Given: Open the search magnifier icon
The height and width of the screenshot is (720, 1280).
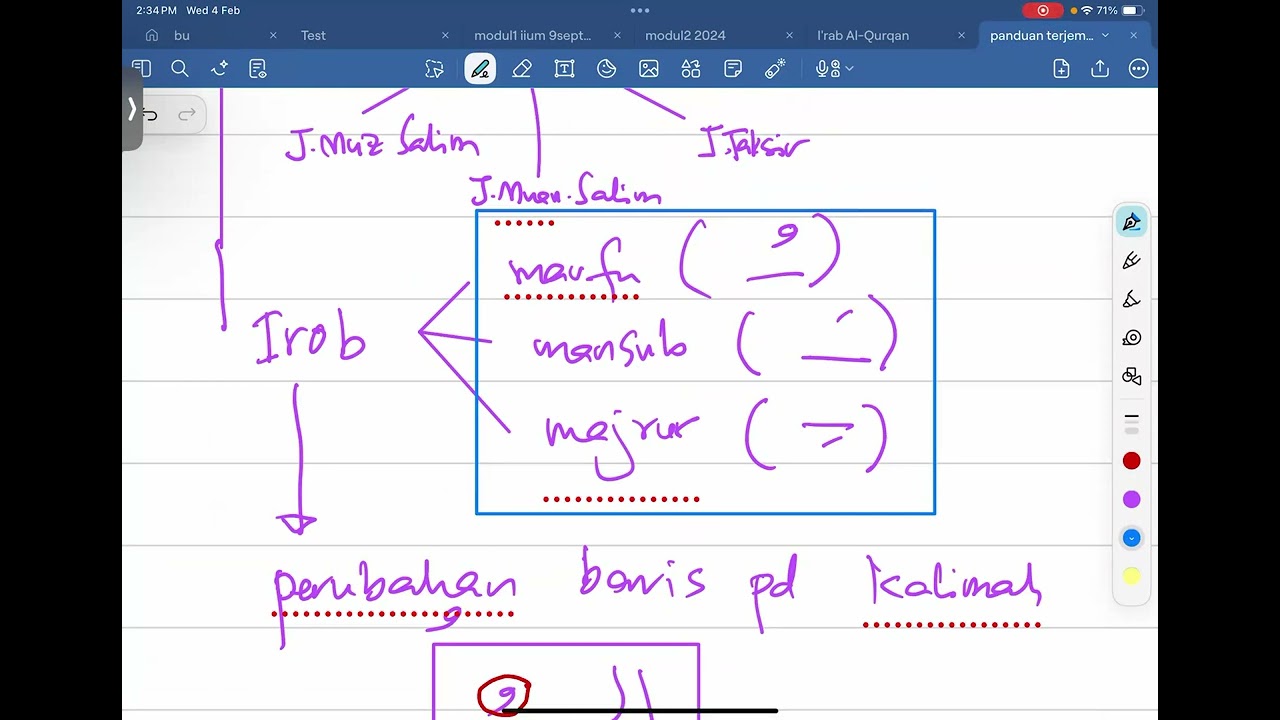Looking at the screenshot, I should coord(180,69).
